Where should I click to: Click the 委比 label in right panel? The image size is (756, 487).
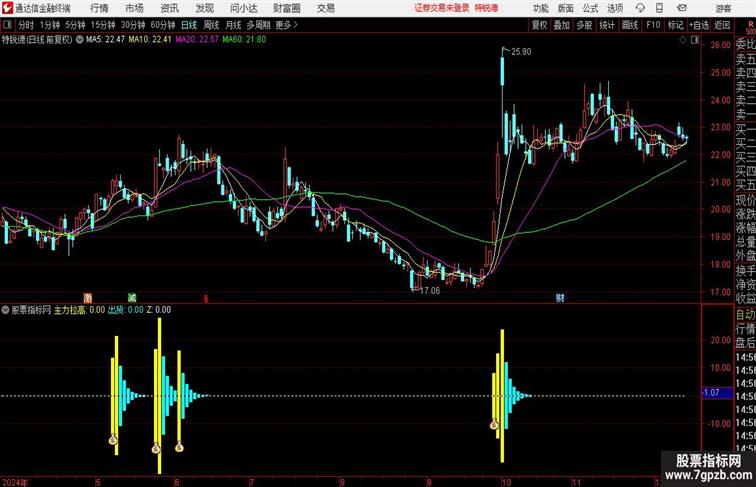coord(745,45)
